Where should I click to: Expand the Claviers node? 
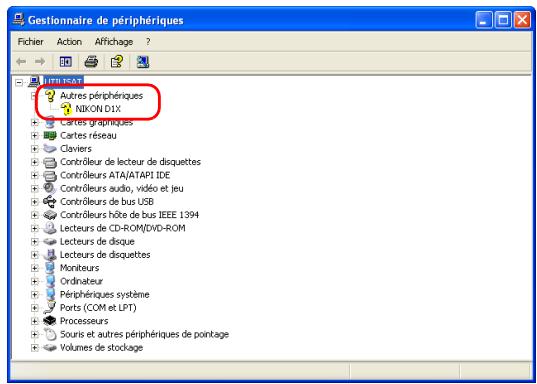point(34,149)
